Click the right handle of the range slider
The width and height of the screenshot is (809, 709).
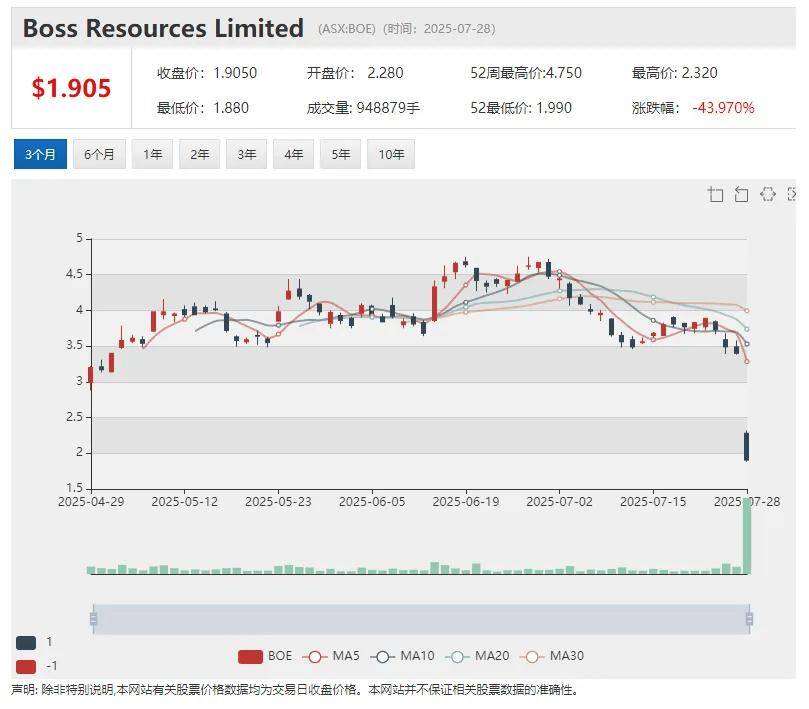tap(749, 618)
